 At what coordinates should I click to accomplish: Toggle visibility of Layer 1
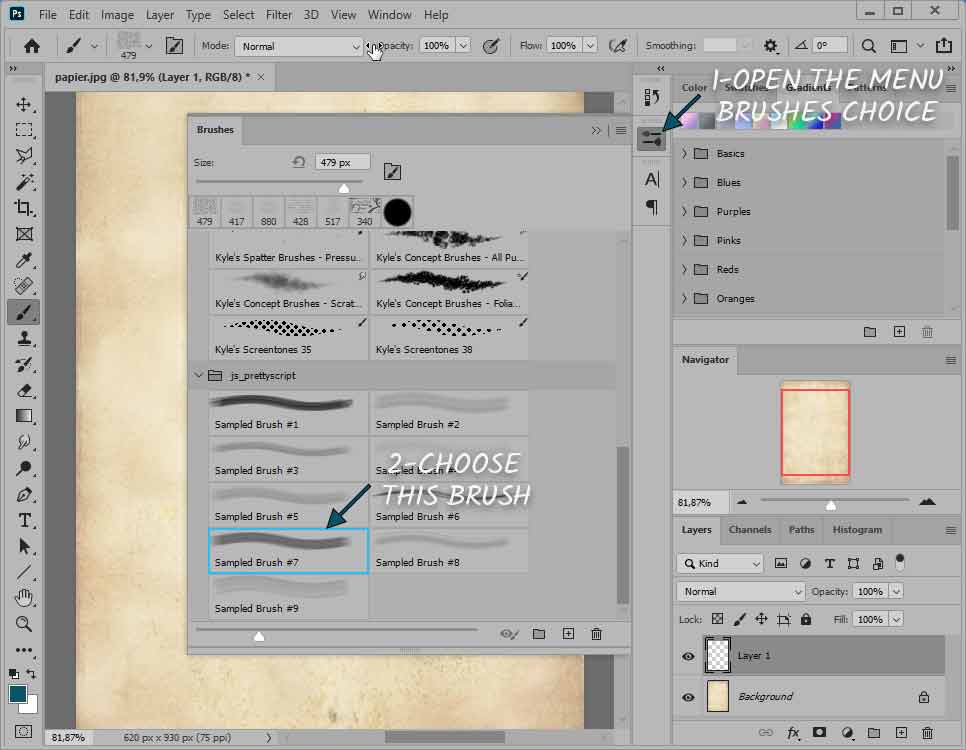pyautogui.click(x=688, y=656)
